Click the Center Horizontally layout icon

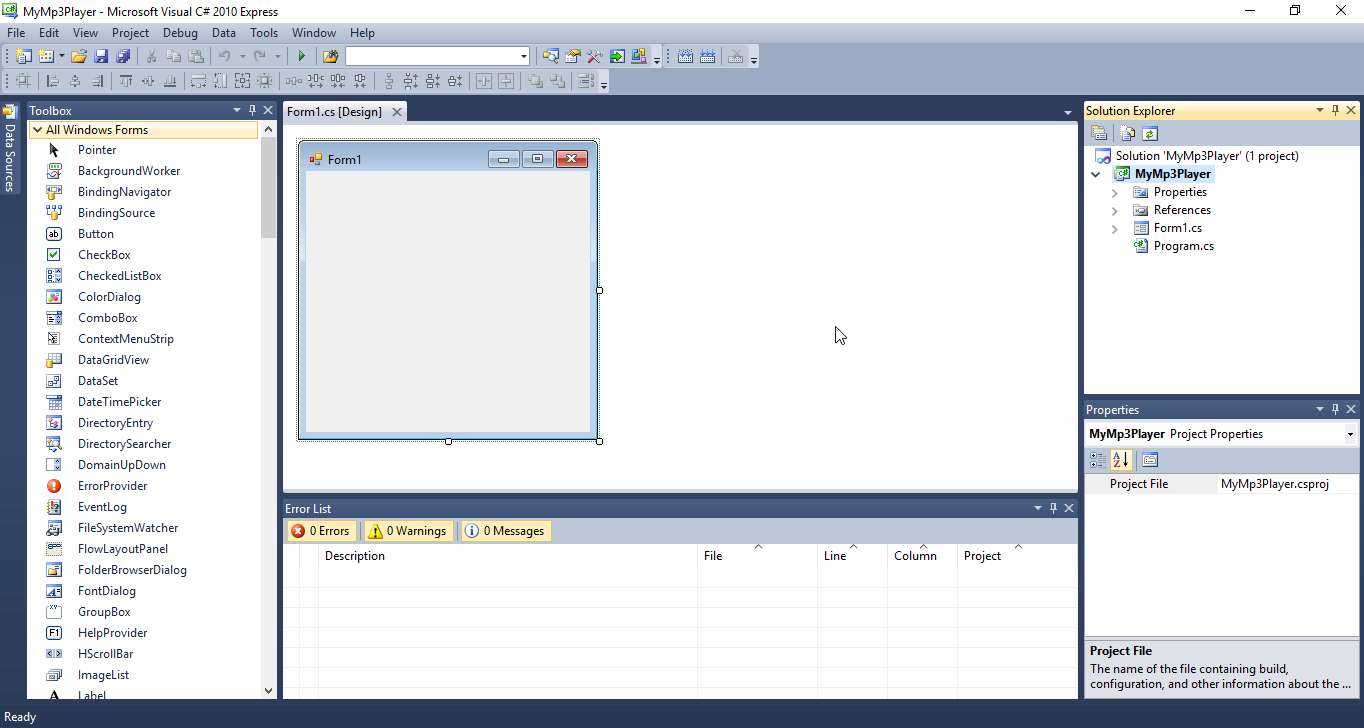(484, 81)
